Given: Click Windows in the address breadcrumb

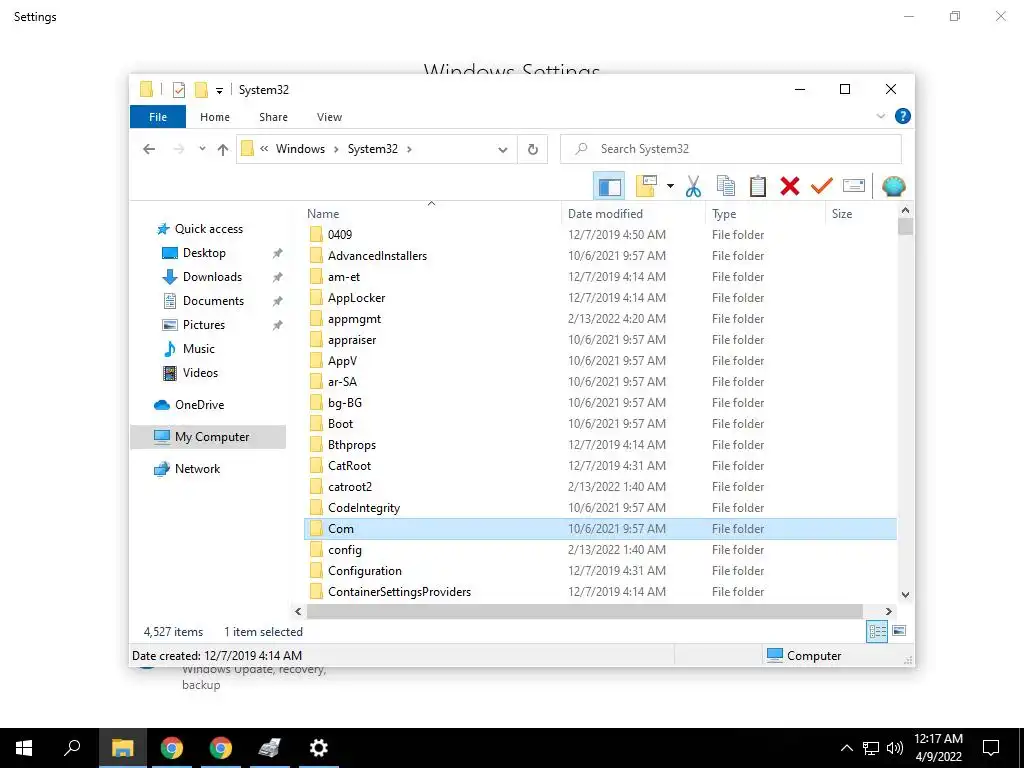Looking at the screenshot, I should click(300, 149).
